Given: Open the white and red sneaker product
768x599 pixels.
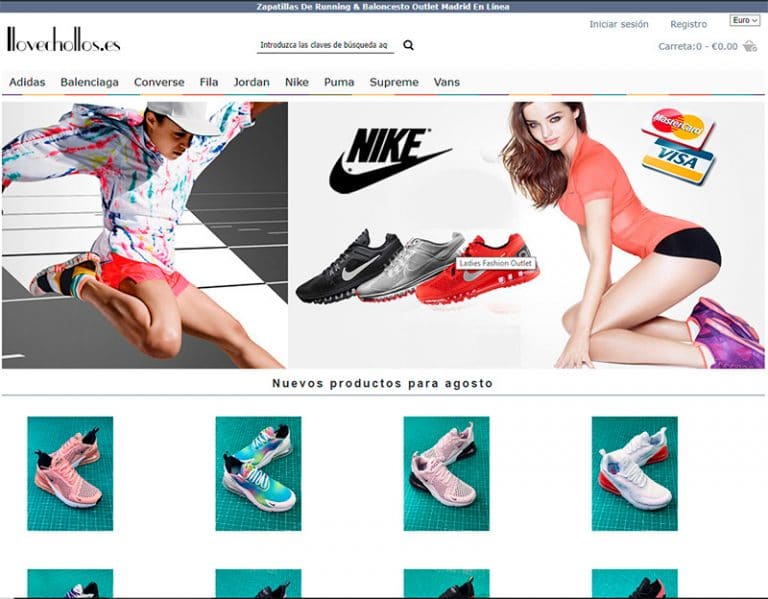Looking at the screenshot, I should [634, 473].
